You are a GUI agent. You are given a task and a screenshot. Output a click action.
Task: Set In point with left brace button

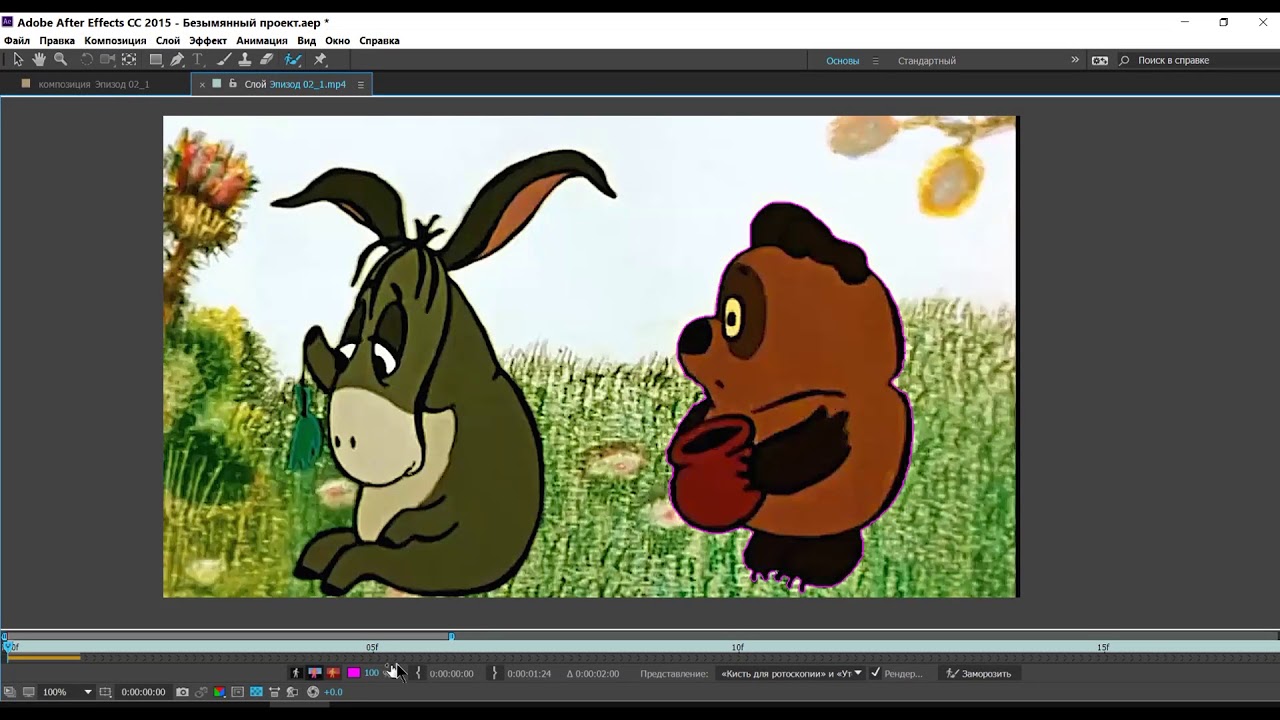click(418, 673)
